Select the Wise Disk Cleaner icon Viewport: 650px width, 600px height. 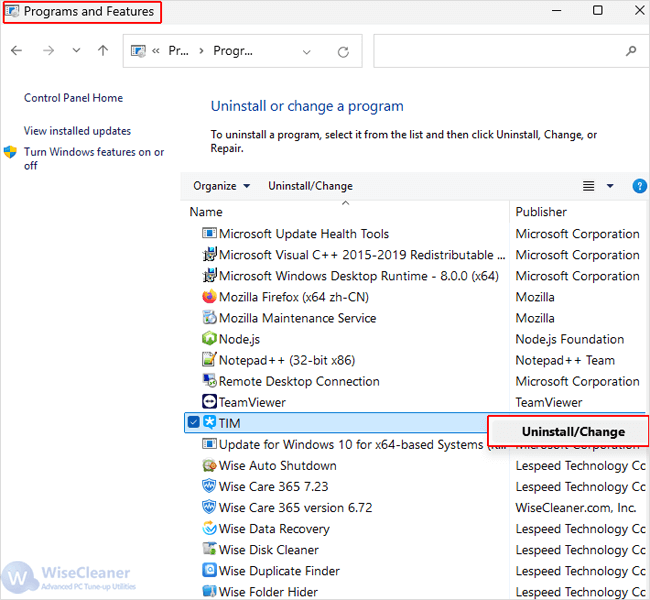209,549
